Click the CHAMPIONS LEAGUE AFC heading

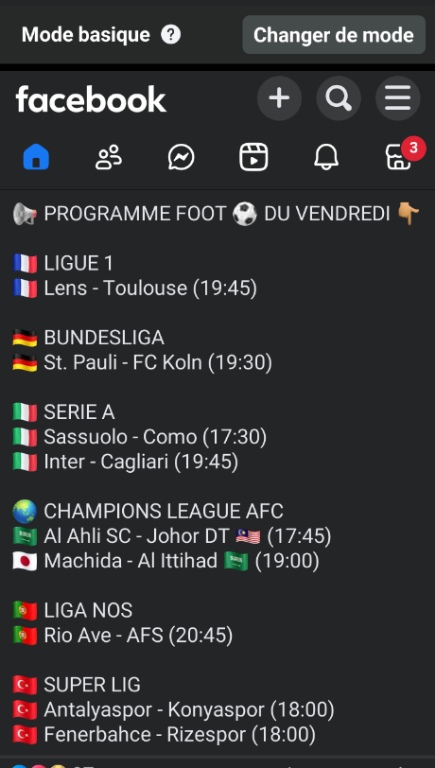tap(147, 511)
